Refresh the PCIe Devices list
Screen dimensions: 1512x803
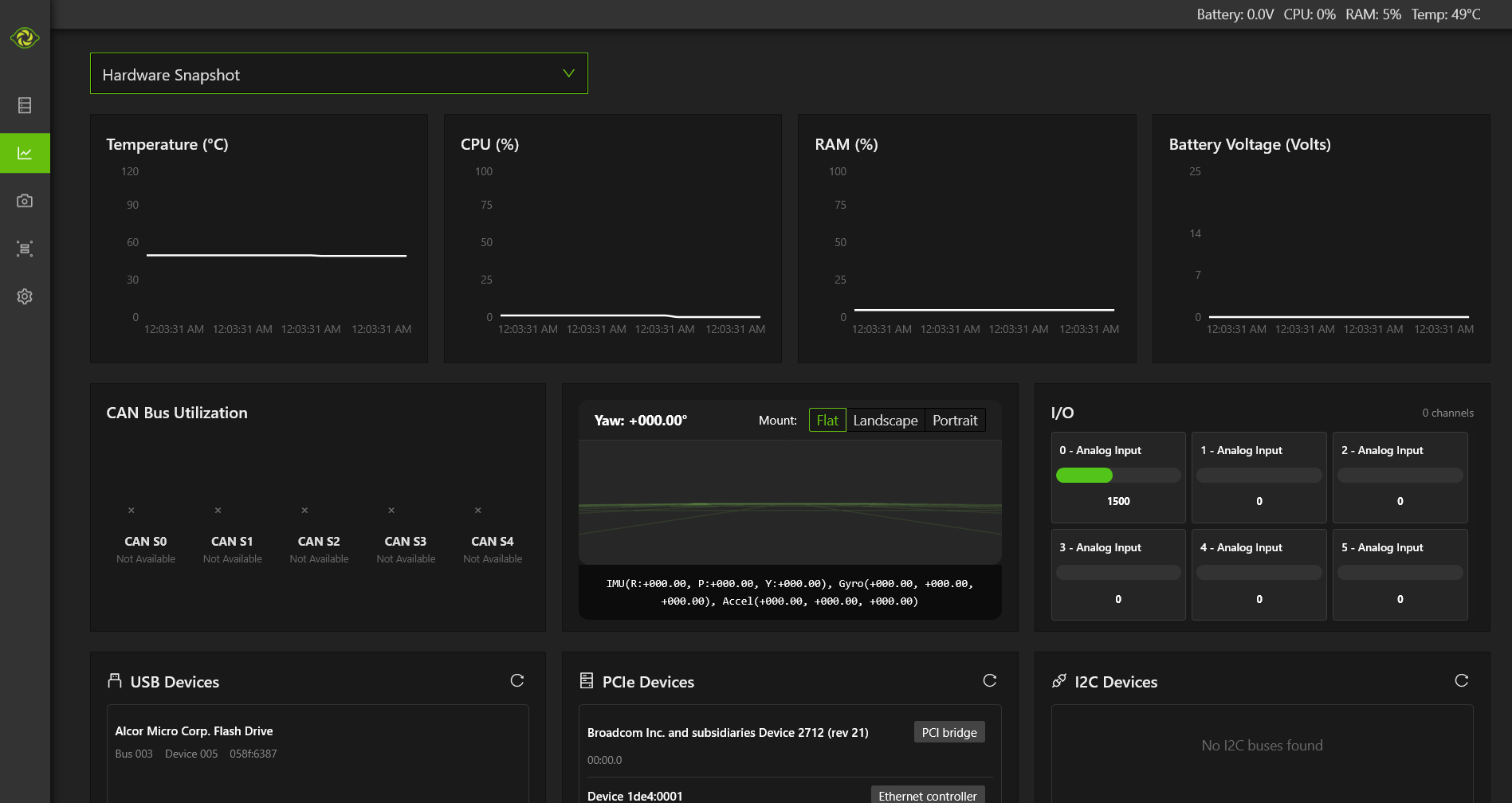pyautogui.click(x=990, y=680)
